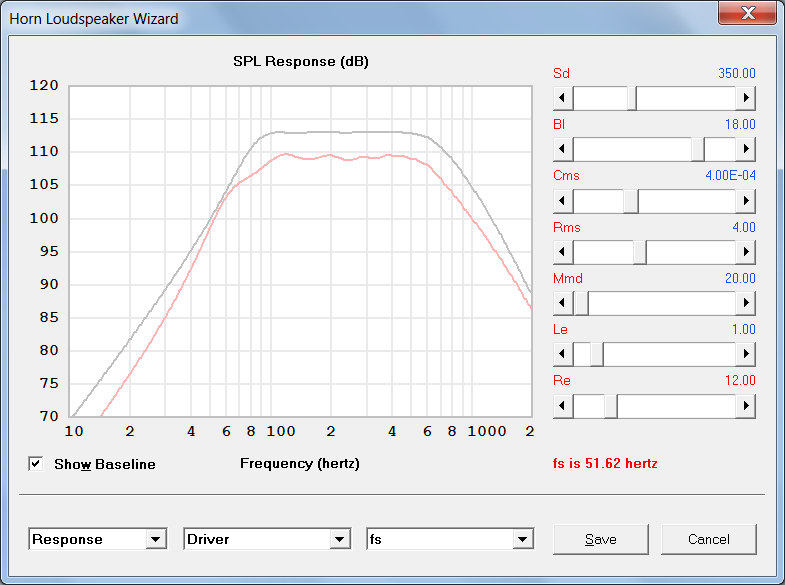Click the Le value 1.00
Viewport: 785px width, 585px height.
(x=744, y=329)
